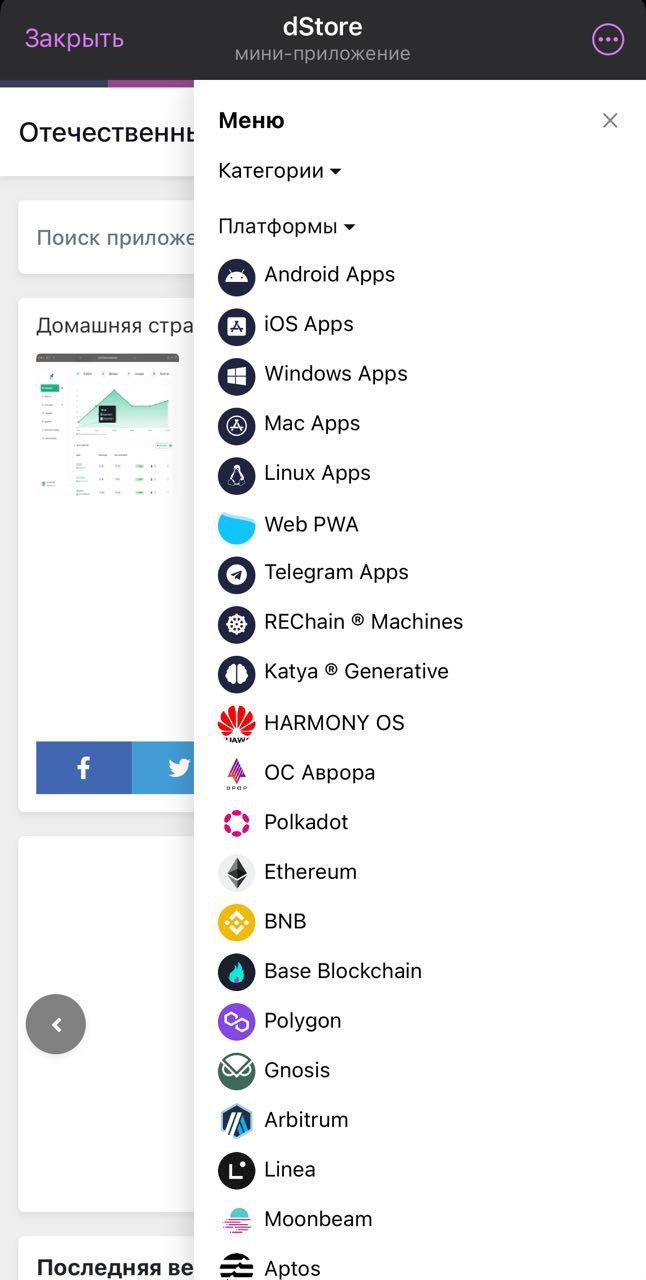Select Katya Generative menu entry
Viewport: 646px width, 1280px height.
355,672
